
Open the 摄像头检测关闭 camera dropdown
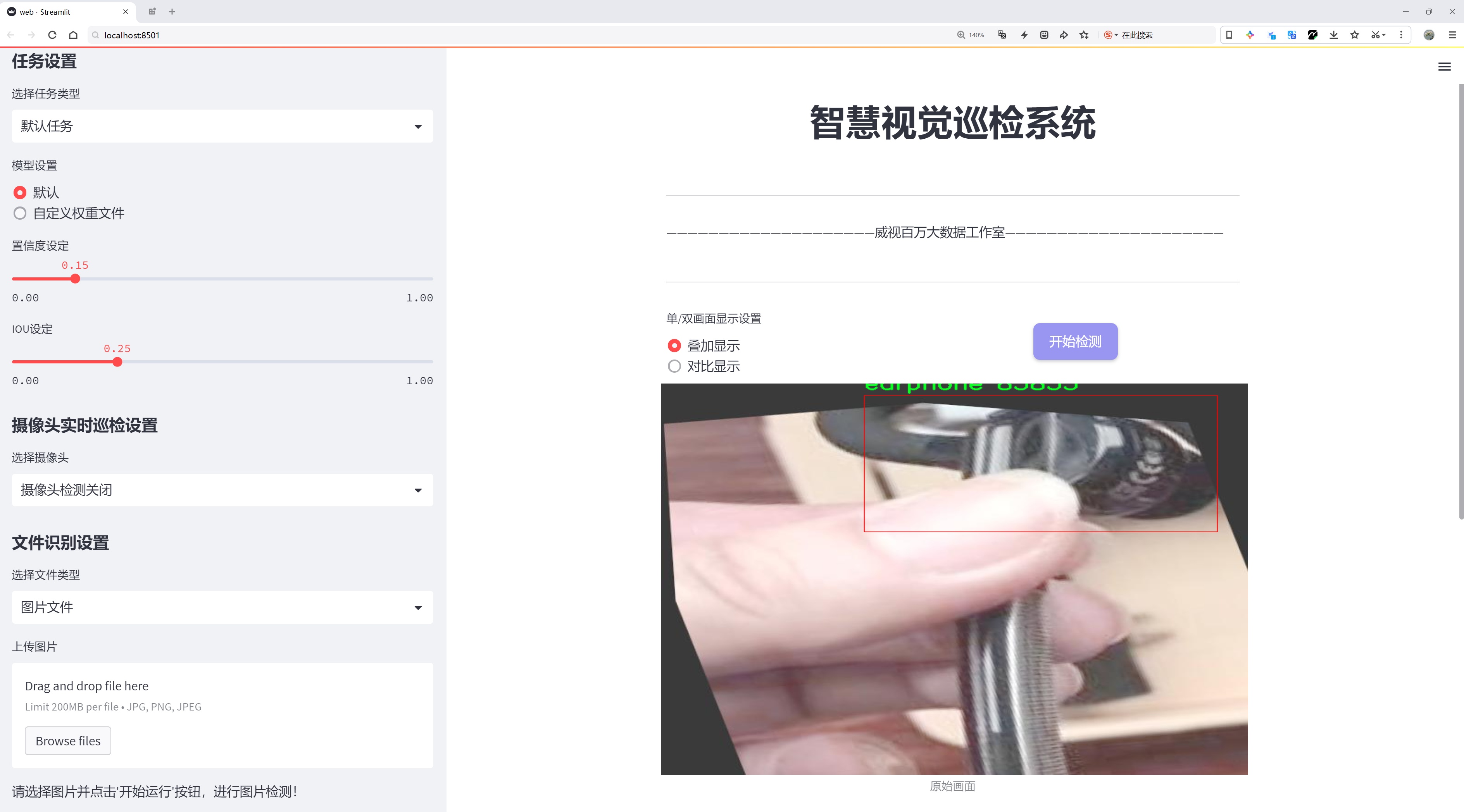click(222, 490)
